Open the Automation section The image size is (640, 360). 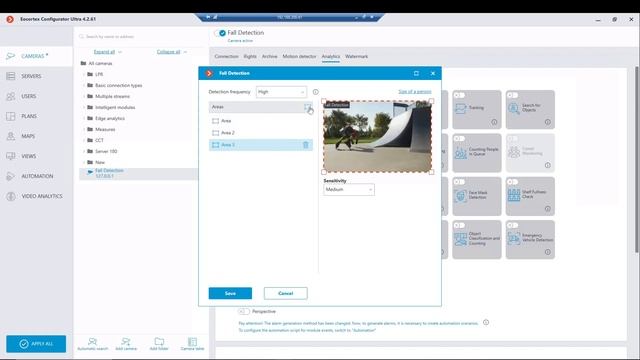(x=36, y=176)
